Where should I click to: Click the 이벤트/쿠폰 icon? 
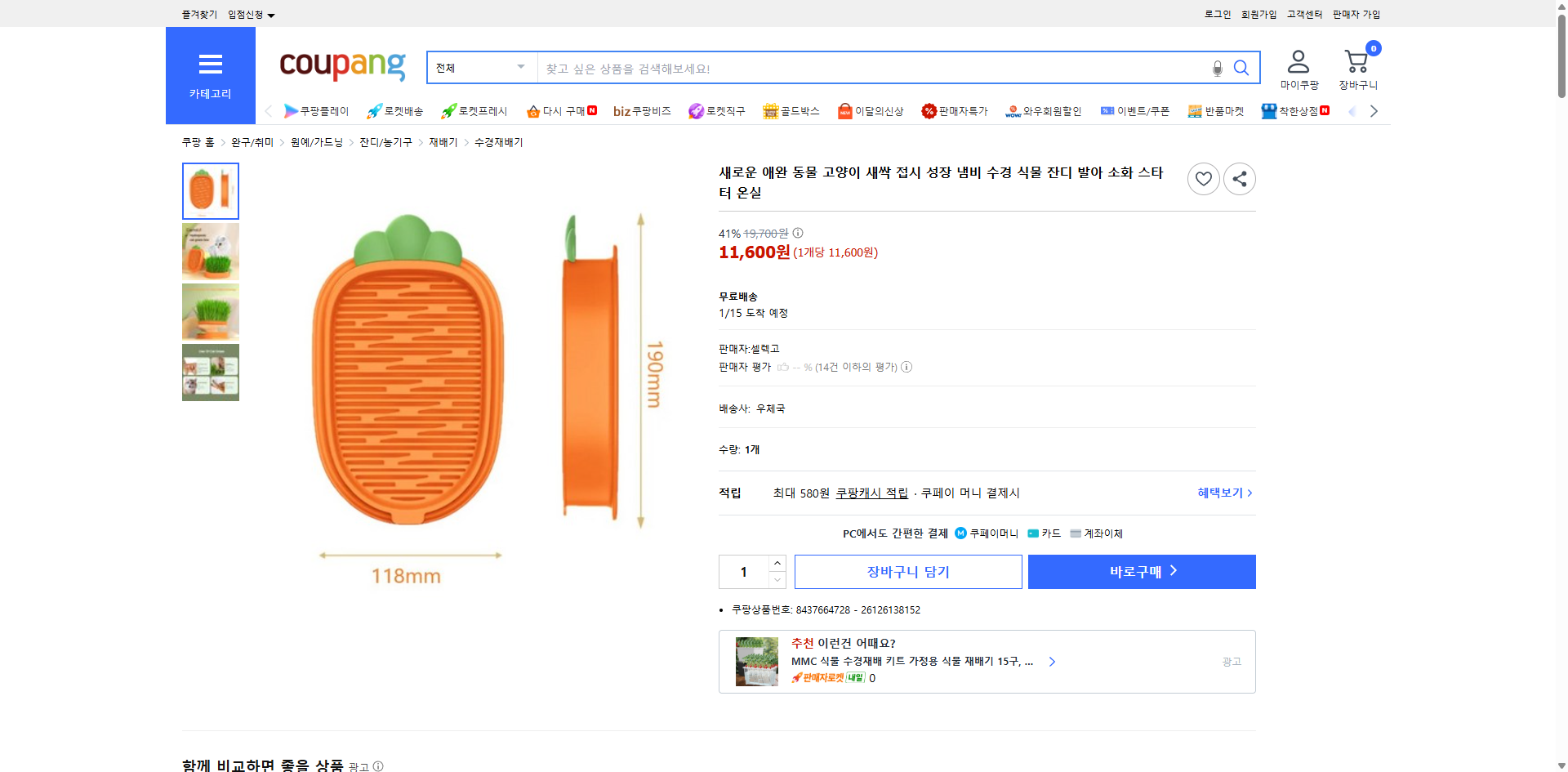tap(1108, 111)
